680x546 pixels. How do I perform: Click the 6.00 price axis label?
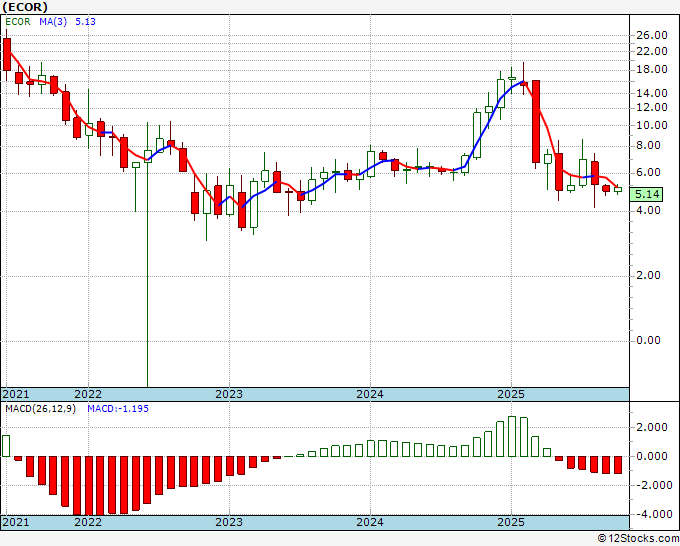[x=648, y=172]
